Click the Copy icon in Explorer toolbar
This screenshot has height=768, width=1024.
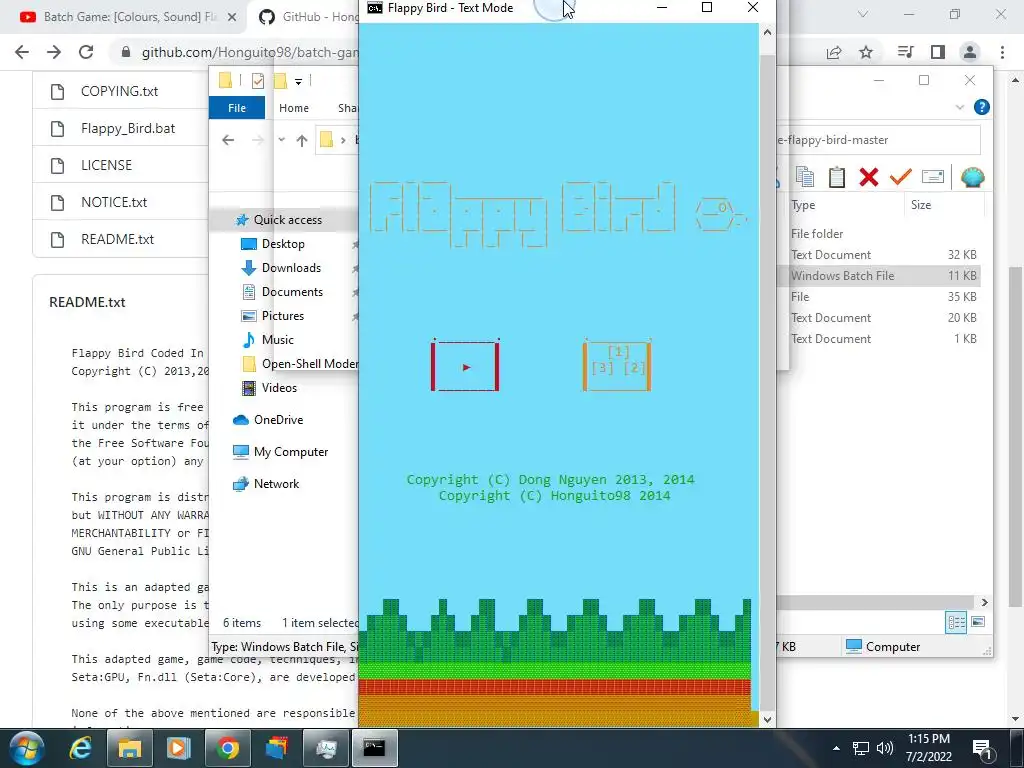tap(805, 176)
